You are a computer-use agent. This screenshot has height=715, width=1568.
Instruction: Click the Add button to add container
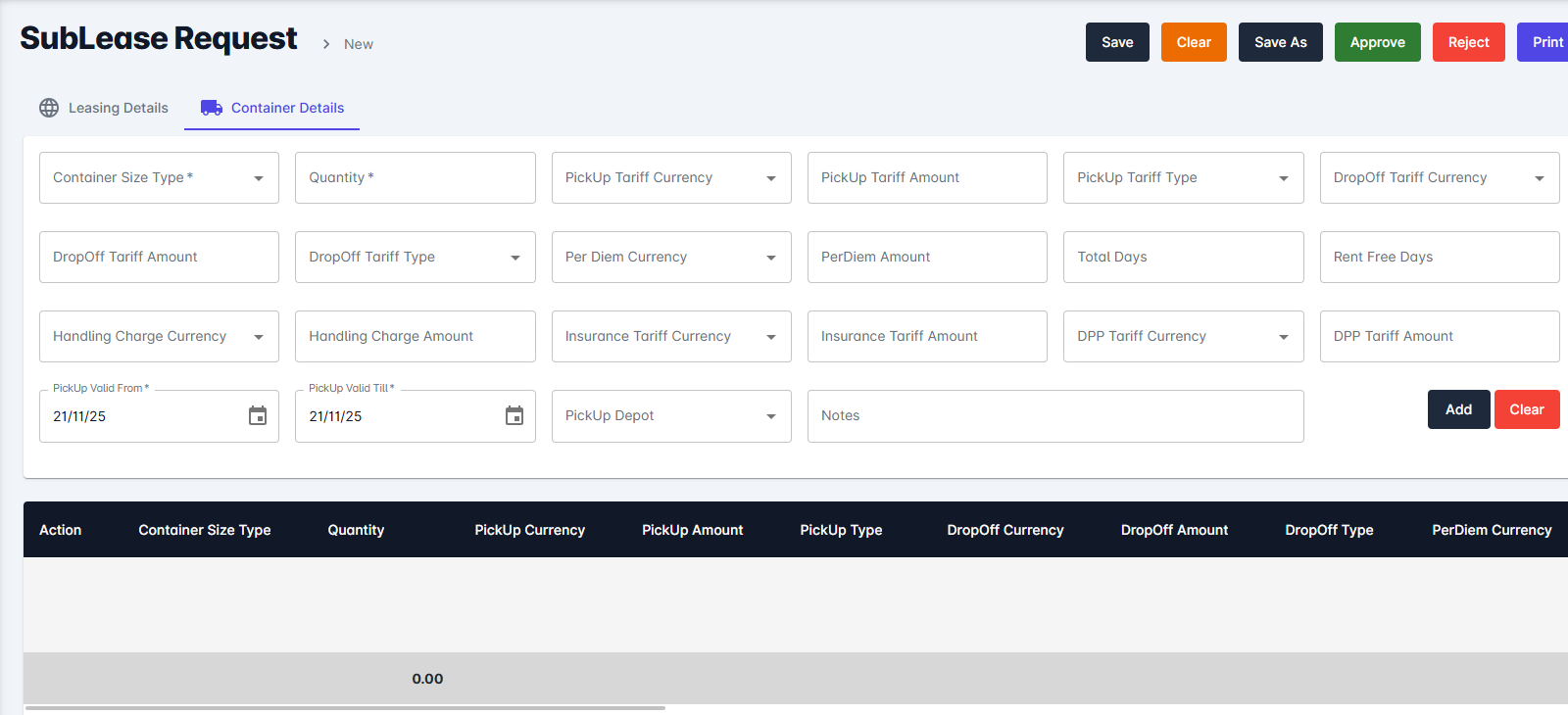1458,409
